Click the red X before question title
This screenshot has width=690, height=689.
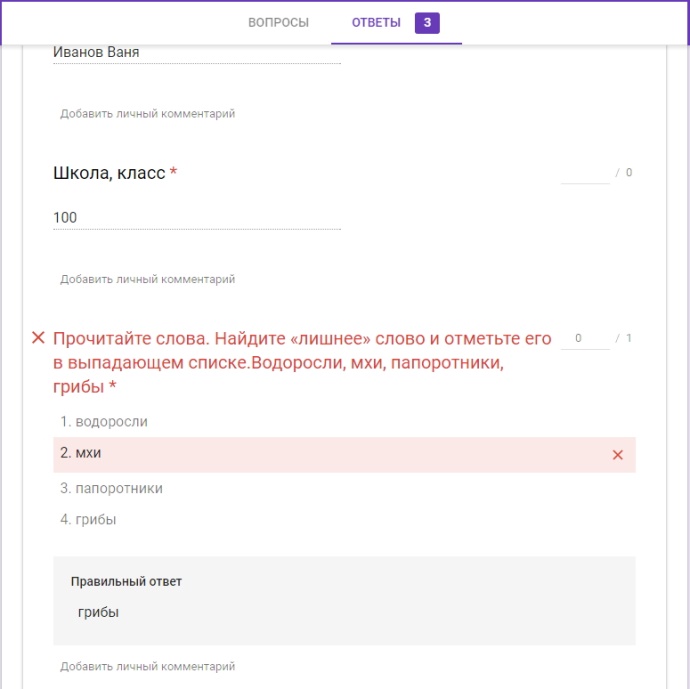(x=38, y=338)
